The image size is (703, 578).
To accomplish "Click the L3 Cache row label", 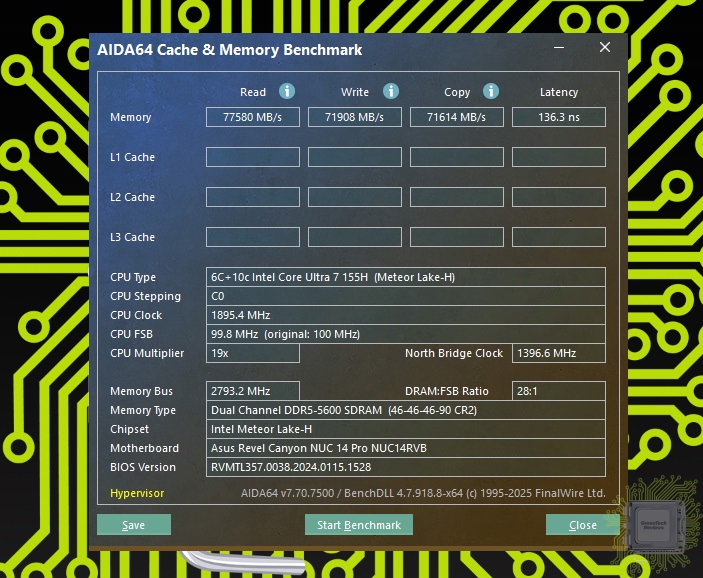I will pyautogui.click(x=132, y=237).
